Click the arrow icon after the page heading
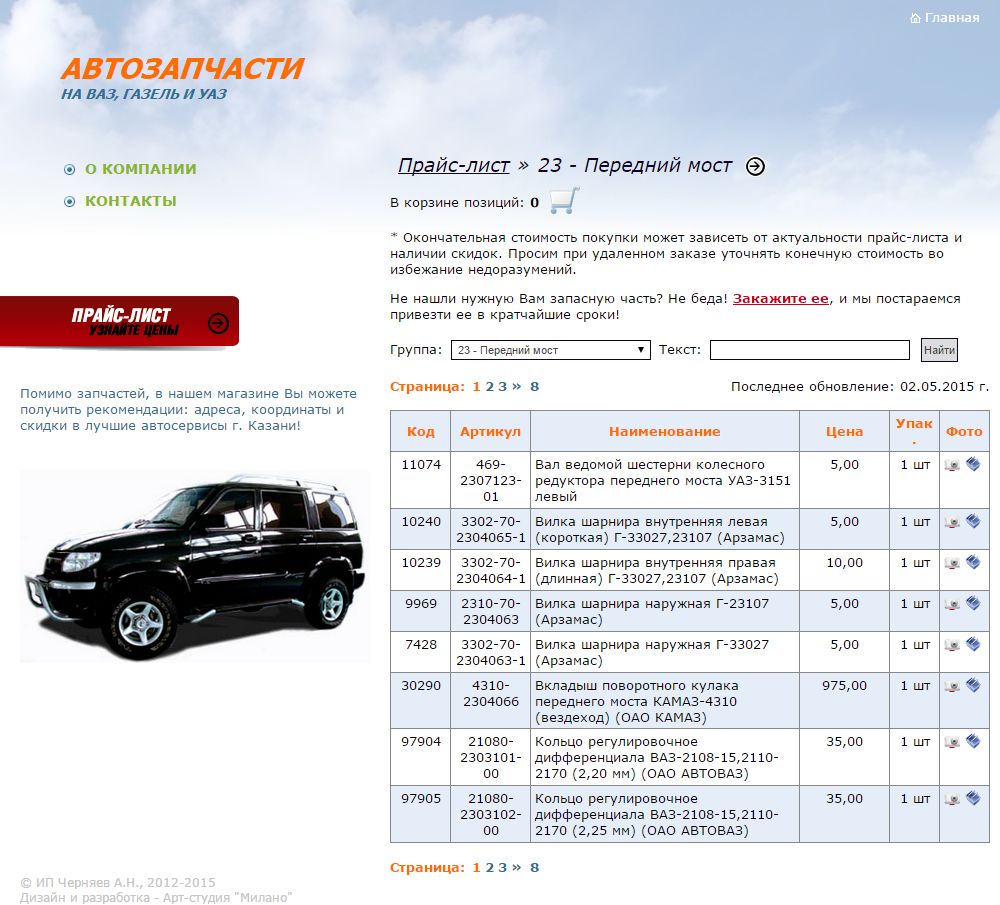 point(756,166)
